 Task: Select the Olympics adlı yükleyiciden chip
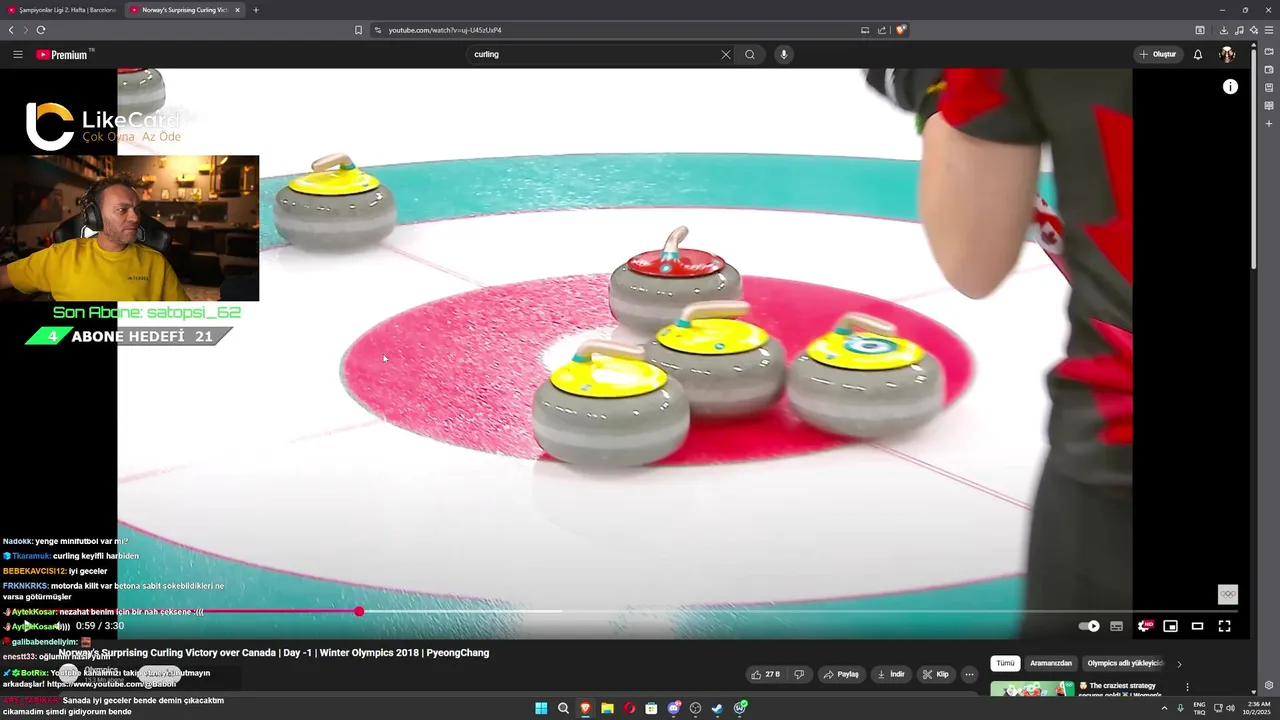tap(1125, 663)
